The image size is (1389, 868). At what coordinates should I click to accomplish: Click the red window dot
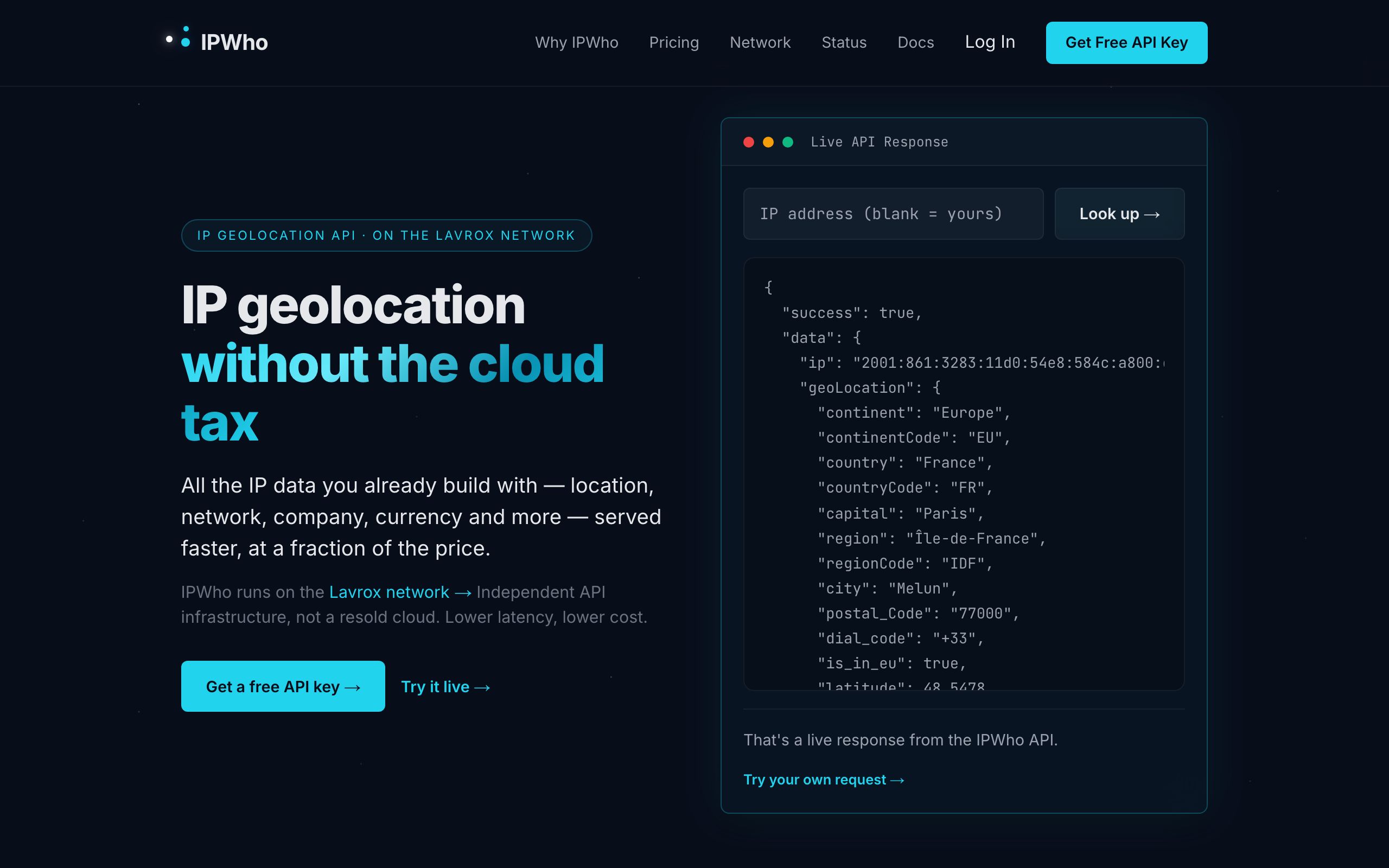coord(748,142)
